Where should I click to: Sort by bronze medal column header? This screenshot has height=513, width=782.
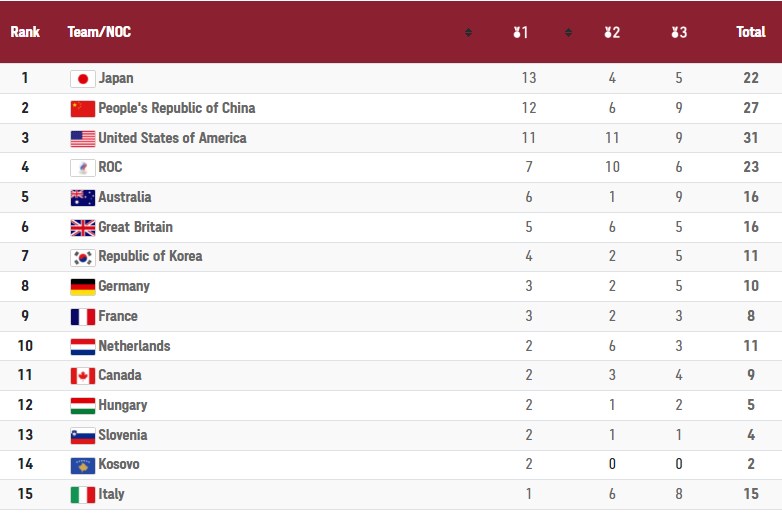tap(679, 32)
